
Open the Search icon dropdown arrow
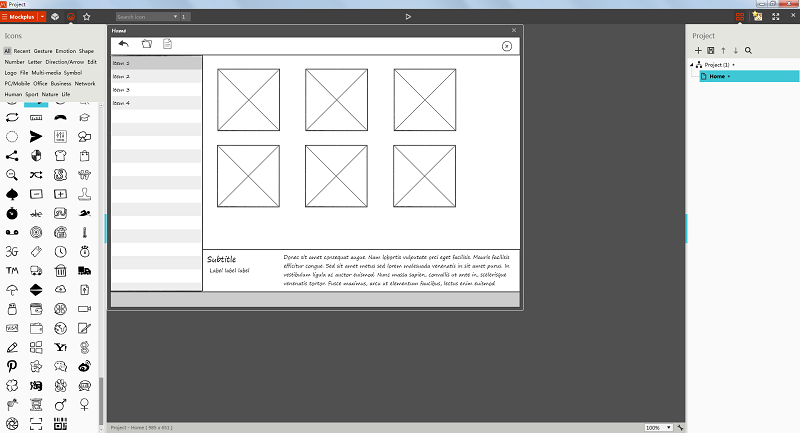click(x=176, y=16)
